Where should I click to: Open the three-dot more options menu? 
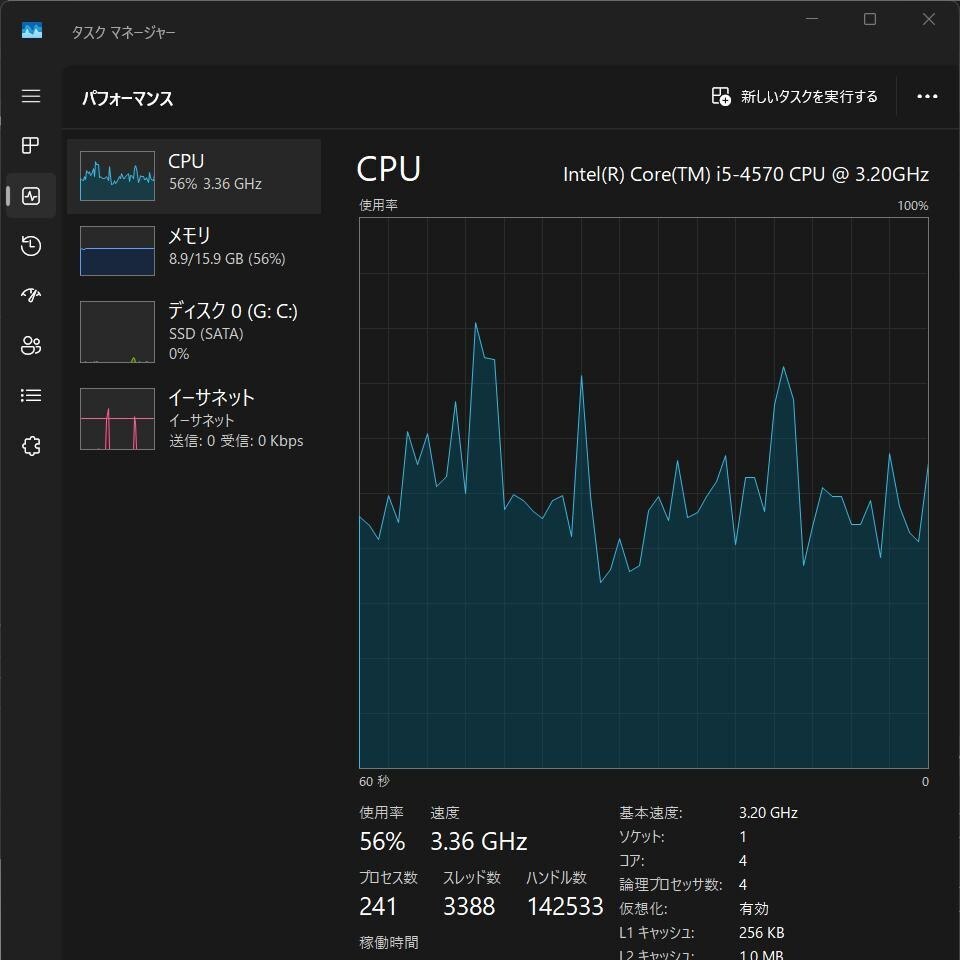click(927, 96)
